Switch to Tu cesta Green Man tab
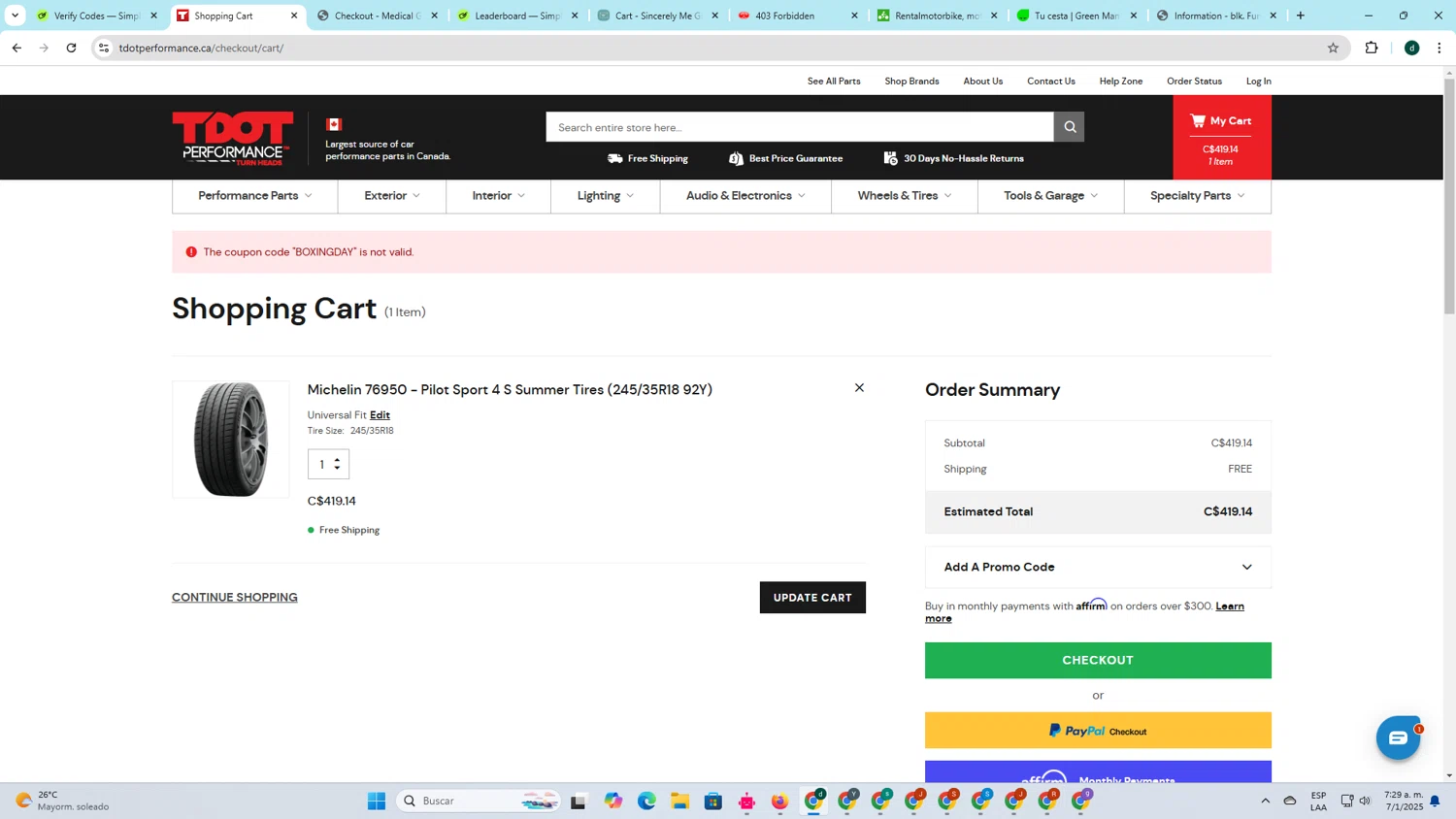This screenshot has width=1456, height=819. tap(1076, 16)
